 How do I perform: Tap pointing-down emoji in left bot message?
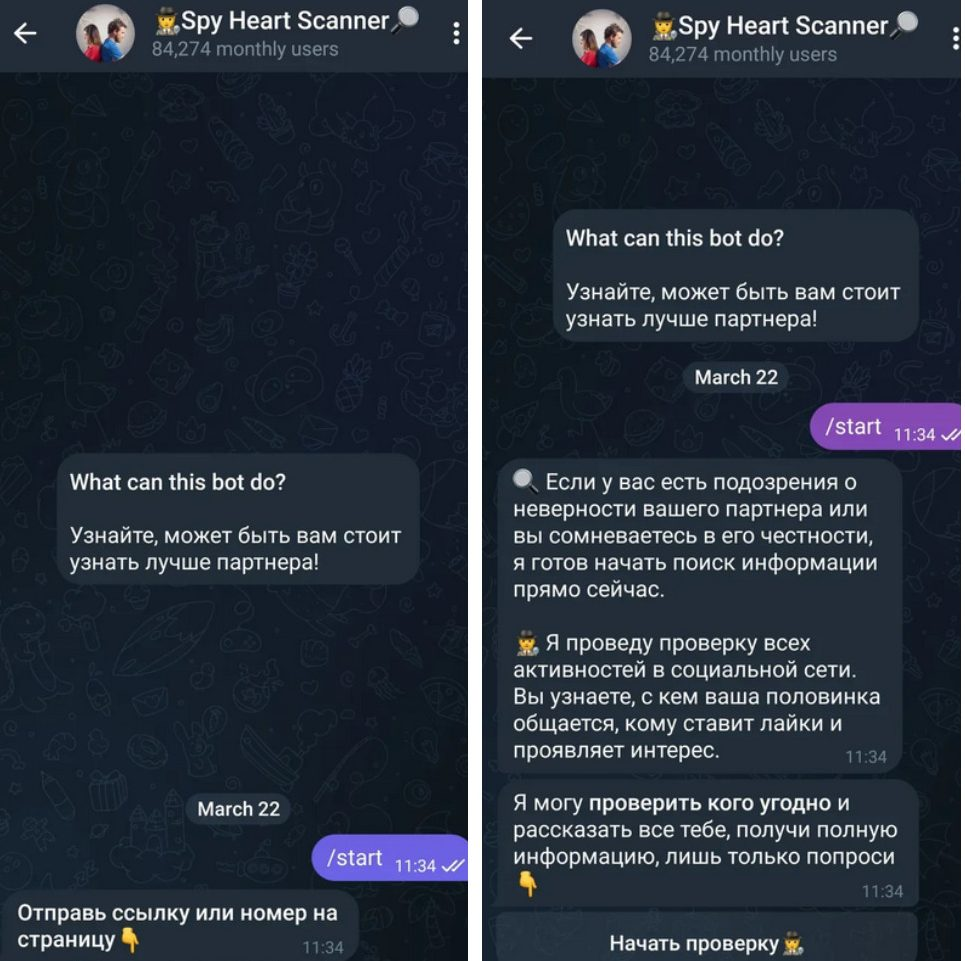pos(129,940)
